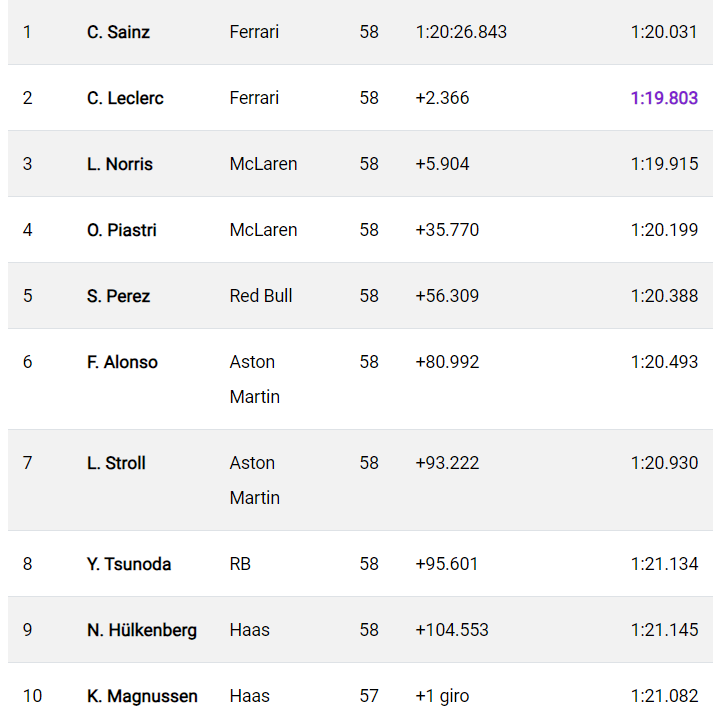Image resolution: width=717 pixels, height=717 pixels.
Task: Click the RB team name for Tsunoda
Action: point(240,564)
